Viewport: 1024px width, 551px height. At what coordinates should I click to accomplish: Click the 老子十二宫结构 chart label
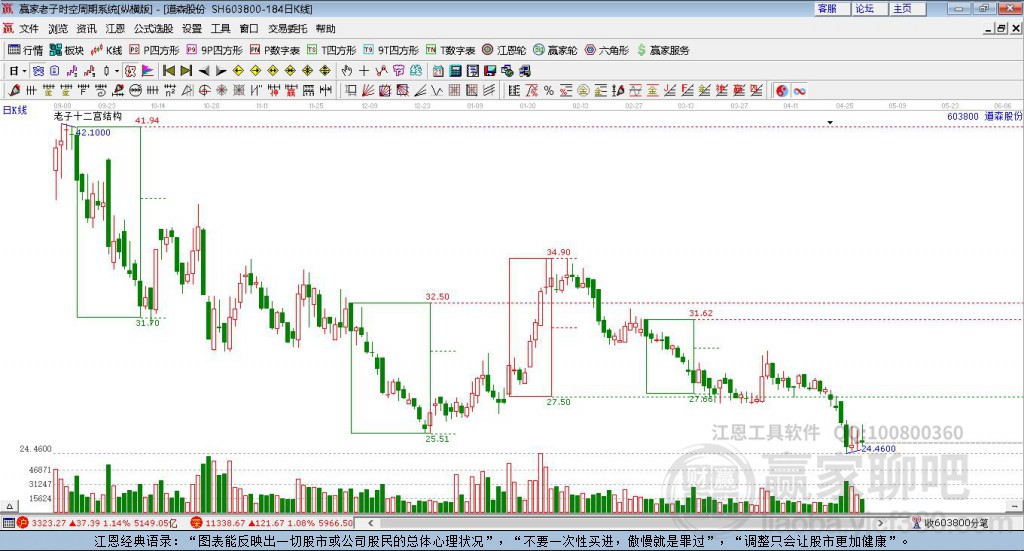pos(88,116)
